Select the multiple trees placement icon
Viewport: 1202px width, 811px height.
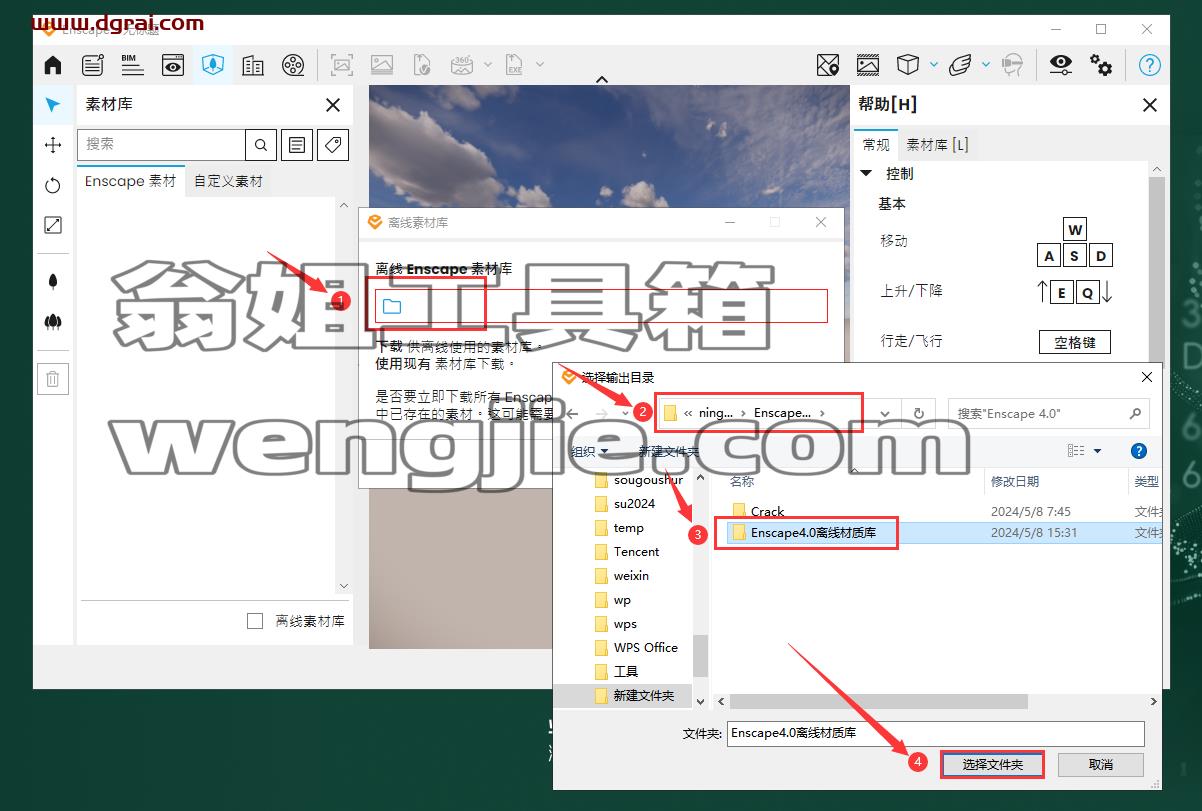(x=53, y=322)
